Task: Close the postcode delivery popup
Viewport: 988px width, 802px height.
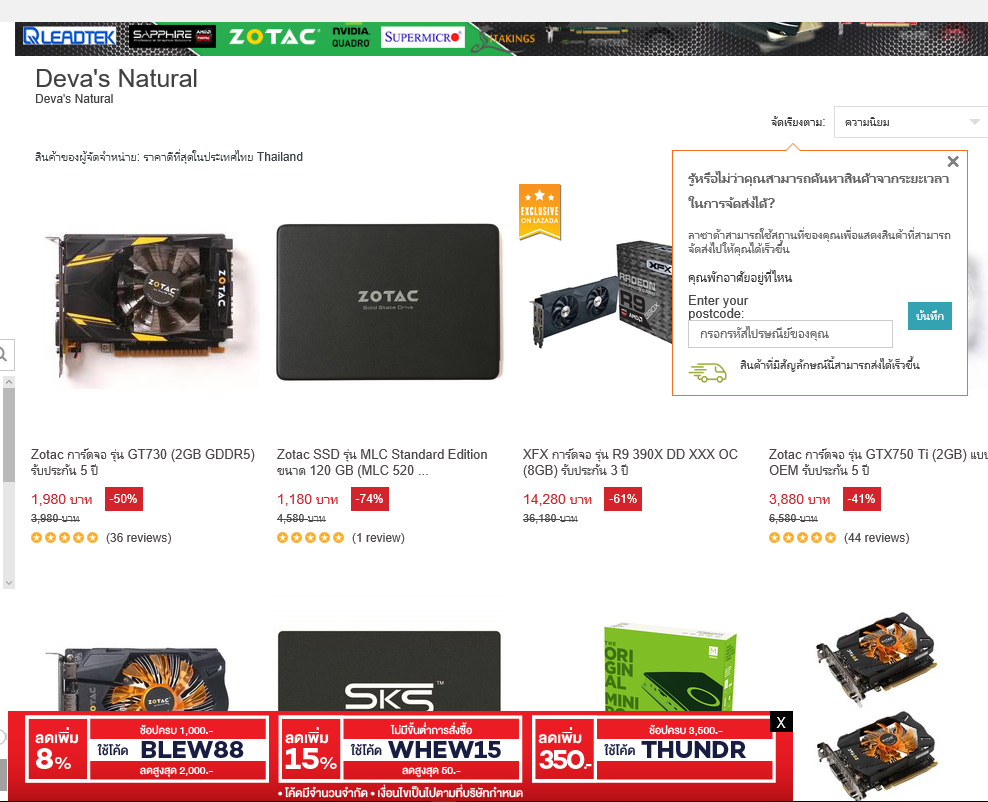Action: [953, 162]
